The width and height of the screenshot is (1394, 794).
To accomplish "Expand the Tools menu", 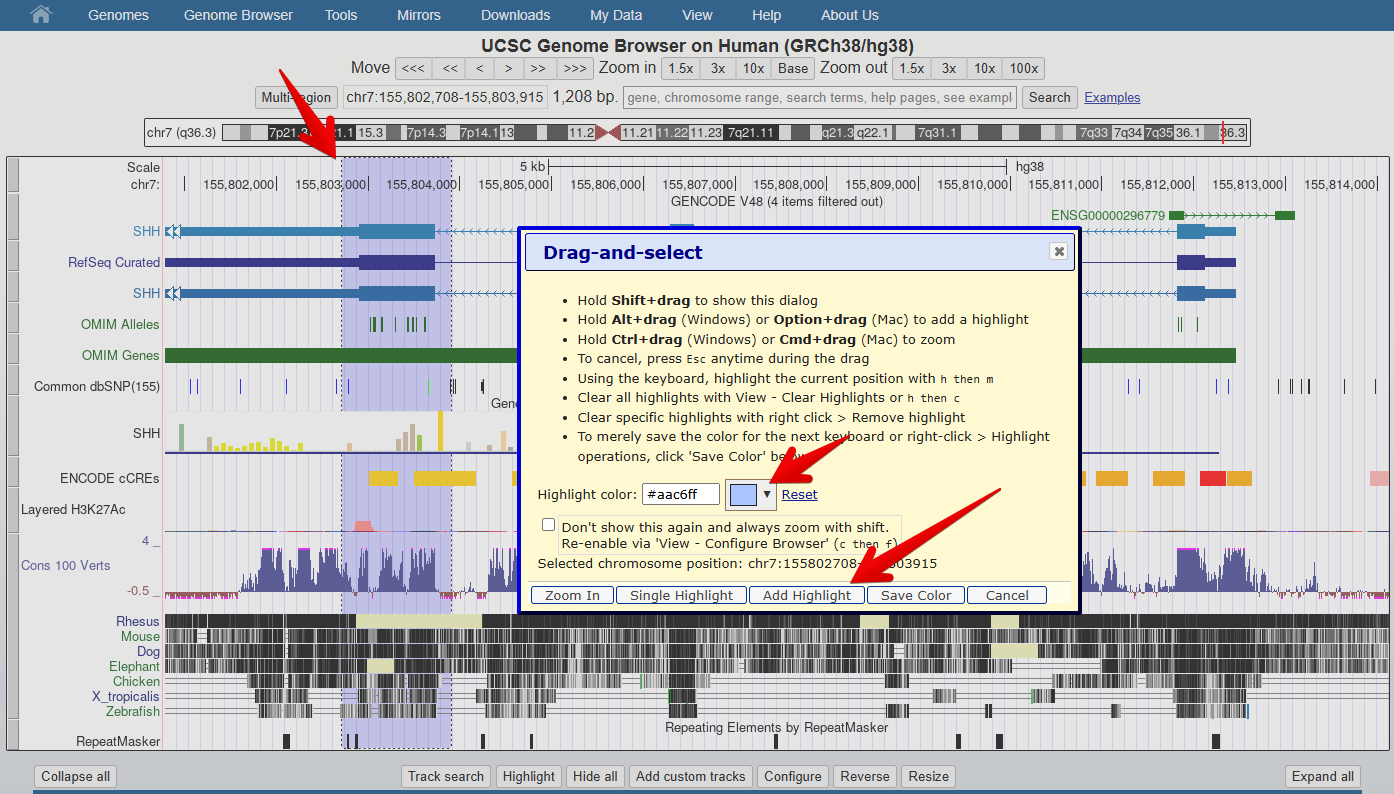I will (341, 15).
